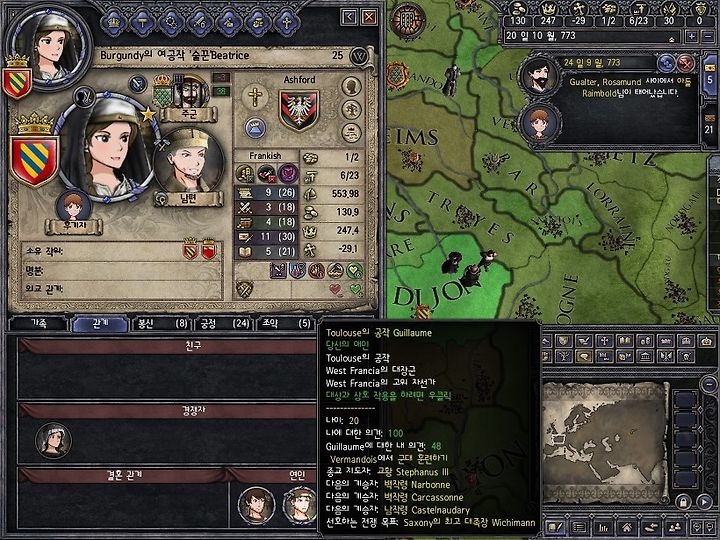Switch to the 봉신 (8) vassals tab
The width and height of the screenshot is (720, 540).
(160, 324)
